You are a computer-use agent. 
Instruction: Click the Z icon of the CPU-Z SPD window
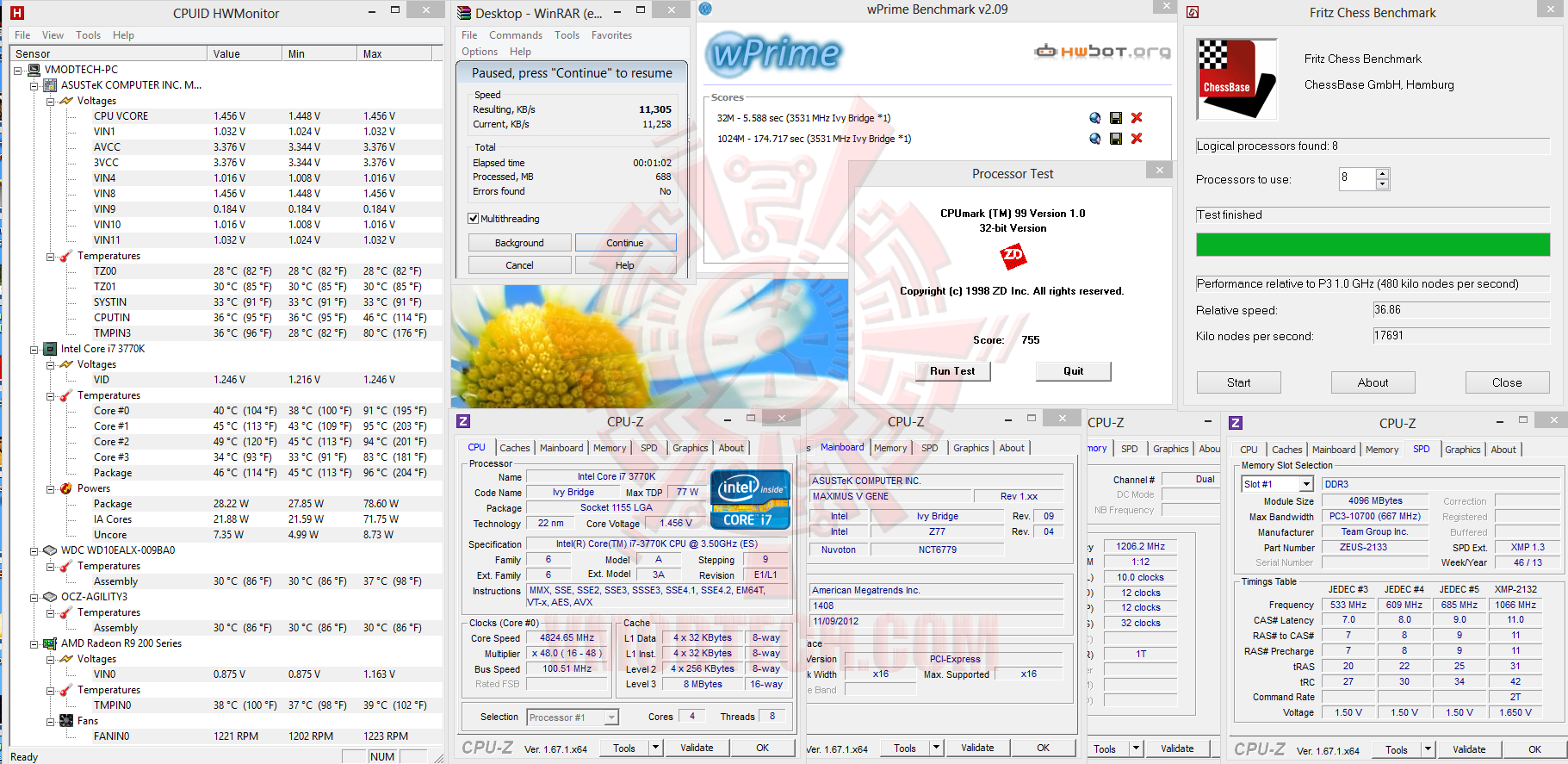(1236, 423)
